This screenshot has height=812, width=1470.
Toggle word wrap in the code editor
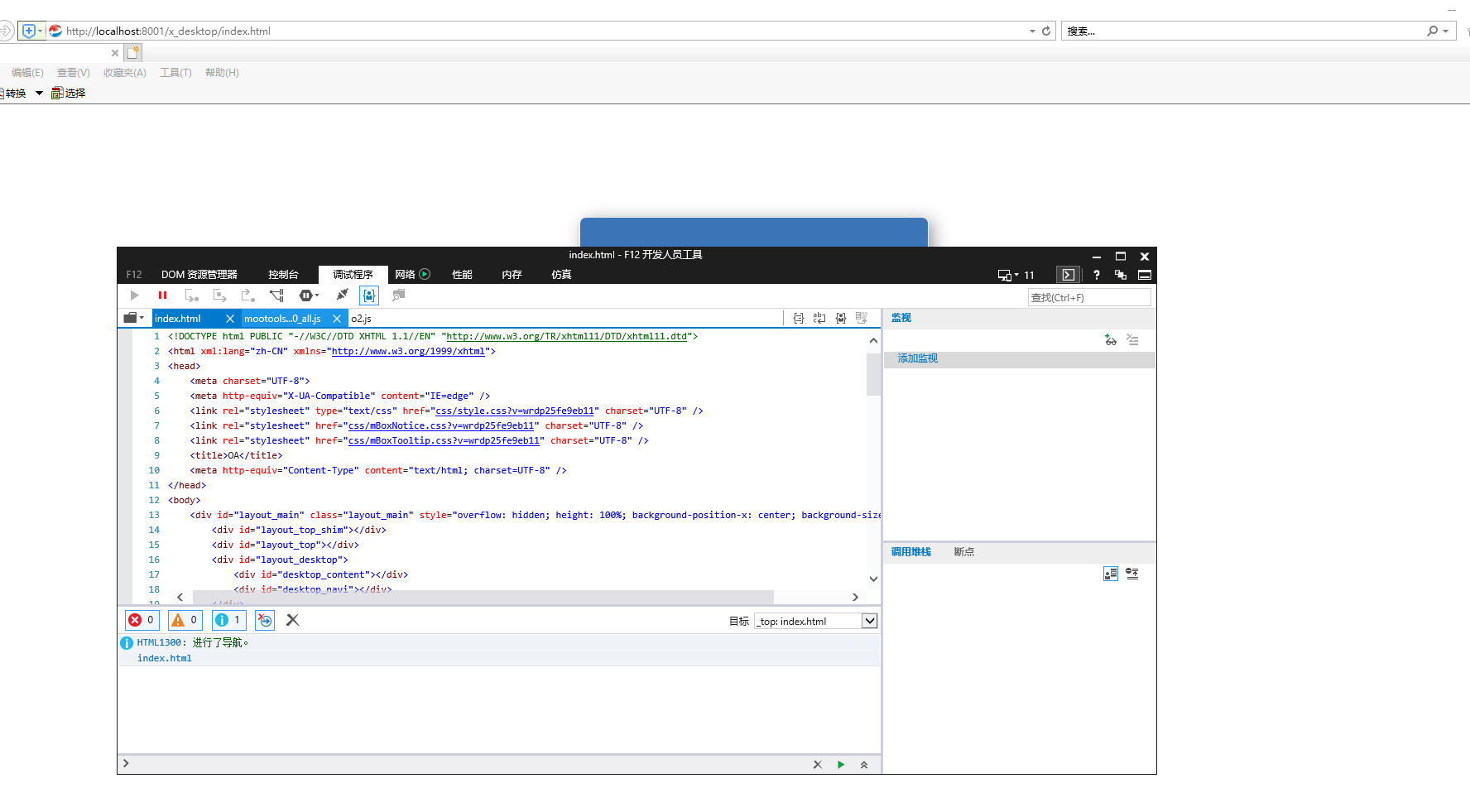point(819,319)
